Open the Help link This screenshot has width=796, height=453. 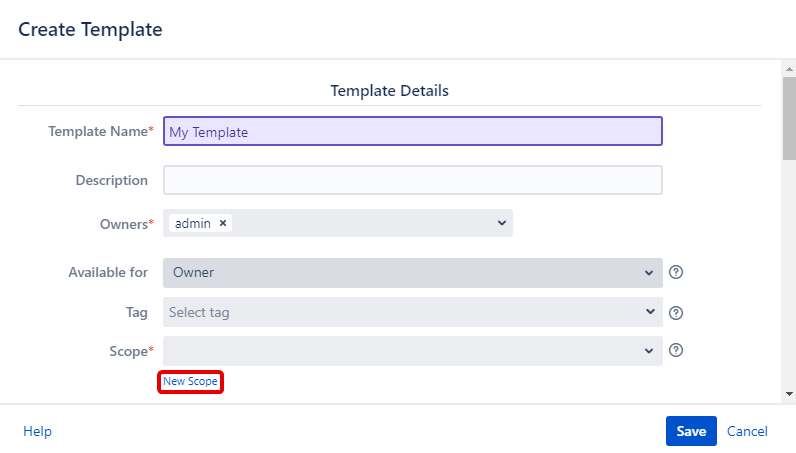coord(37,431)
